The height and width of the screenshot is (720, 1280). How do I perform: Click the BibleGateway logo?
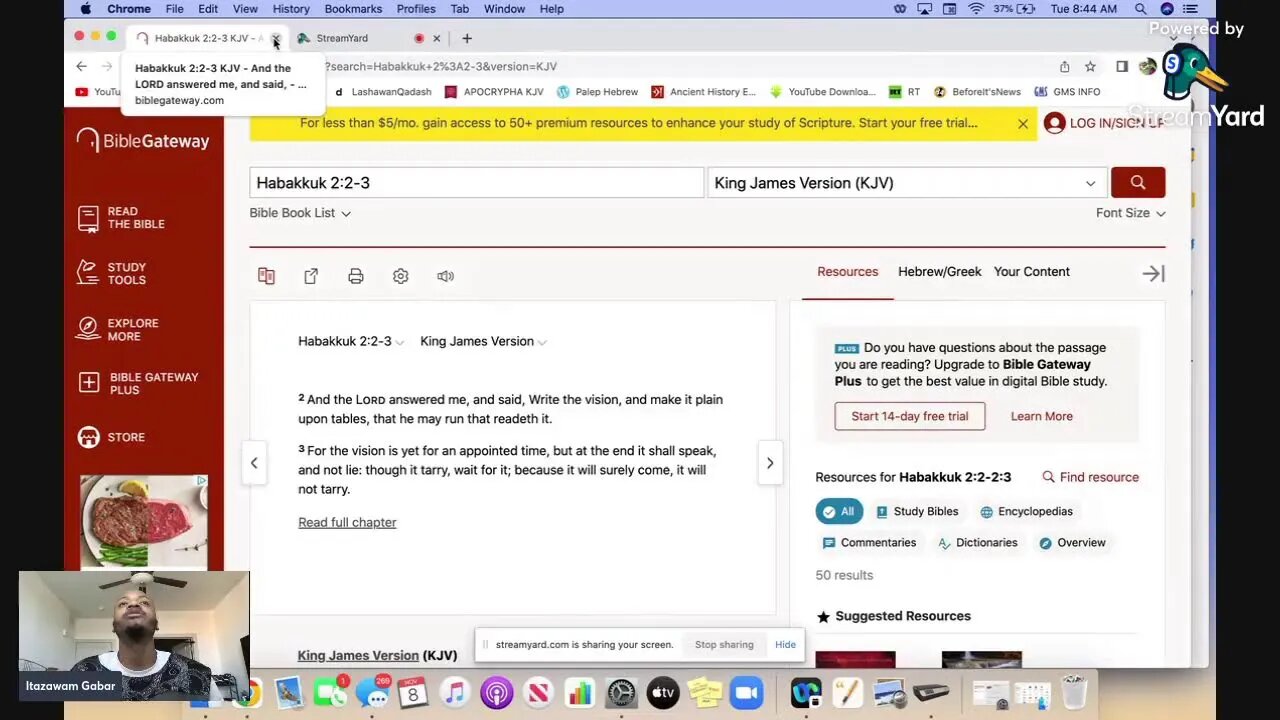[x=143, y=141]
